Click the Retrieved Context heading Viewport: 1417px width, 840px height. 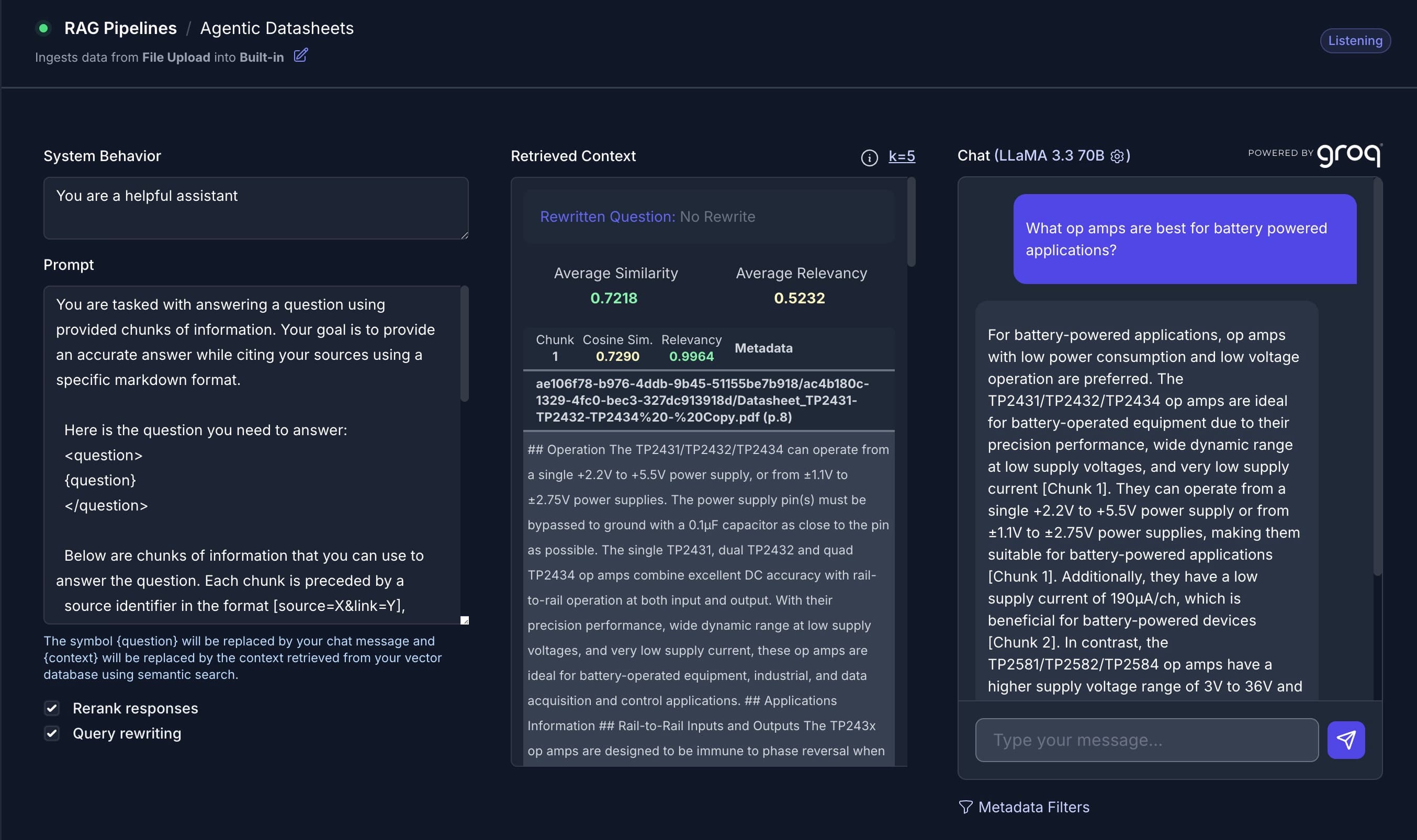pyautogui.click(x=573, y=156)
